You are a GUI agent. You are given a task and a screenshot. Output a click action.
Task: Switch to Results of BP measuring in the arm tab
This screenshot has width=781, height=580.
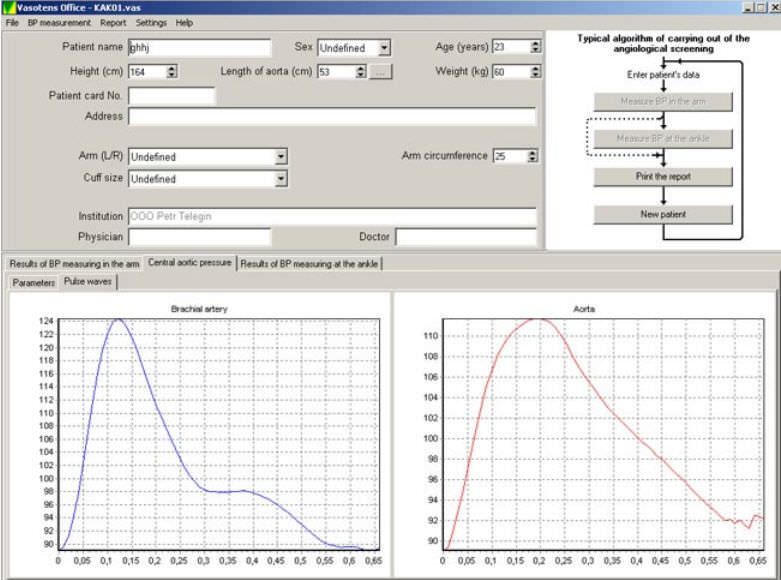pos(74,264)
